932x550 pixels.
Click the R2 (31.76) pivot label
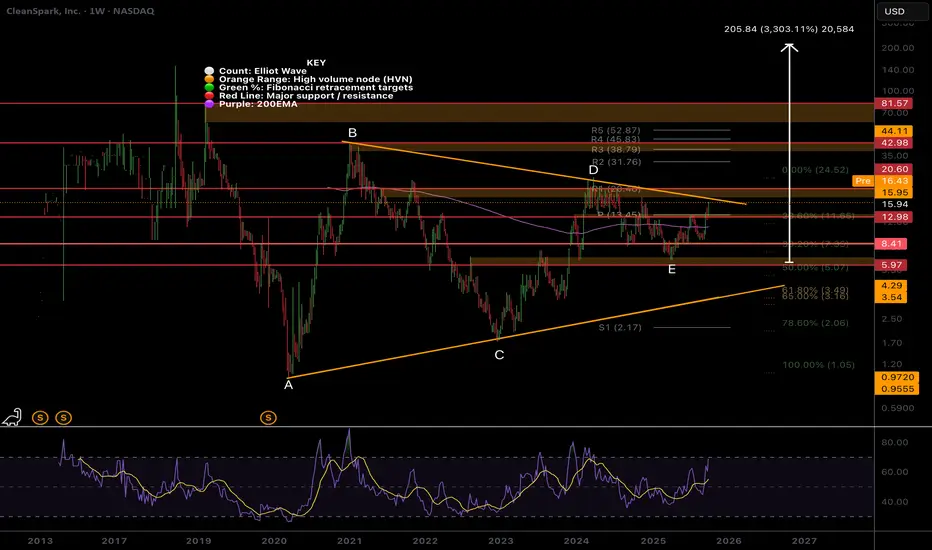tap(616, 162)
